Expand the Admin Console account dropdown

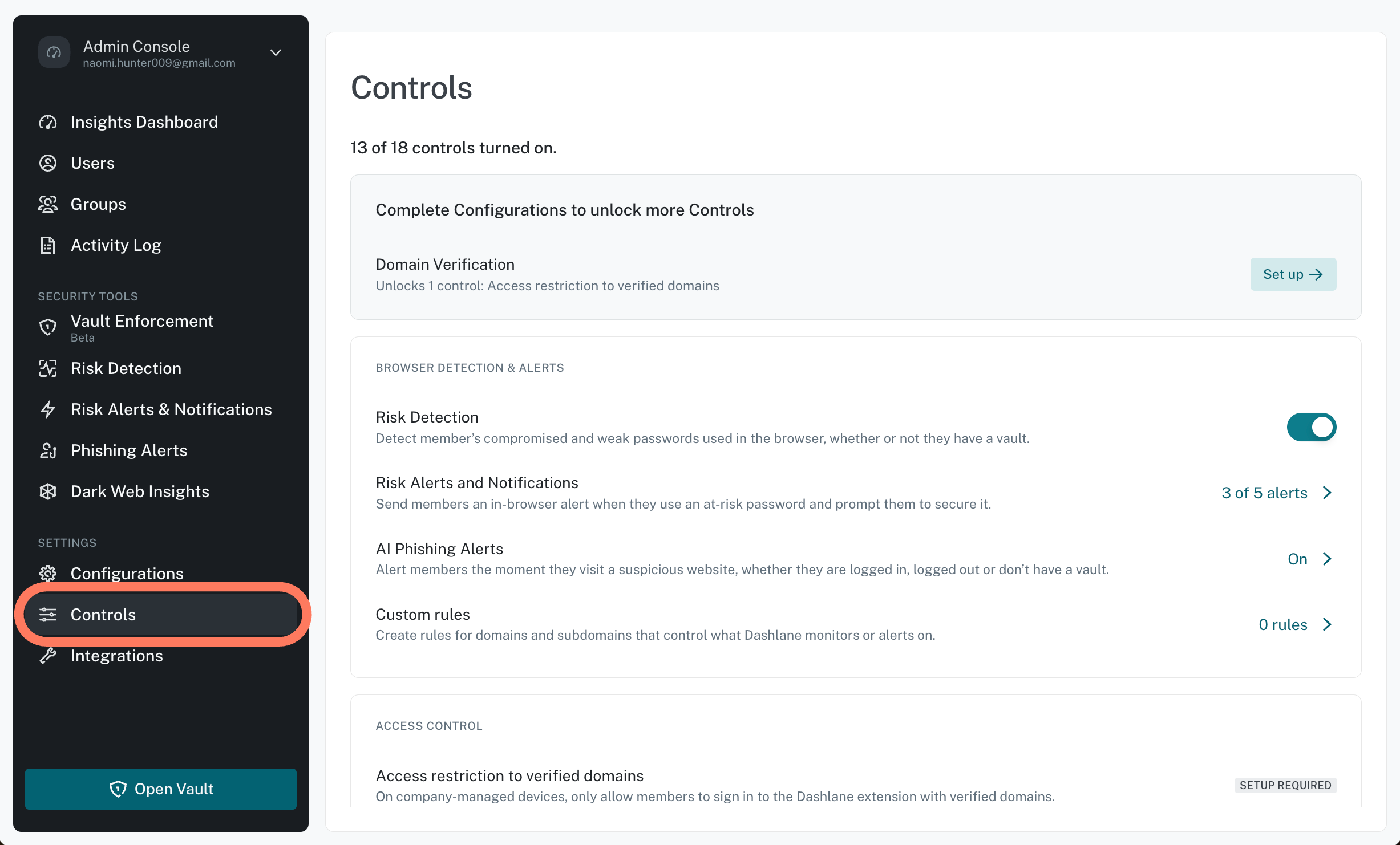point(276,52)
